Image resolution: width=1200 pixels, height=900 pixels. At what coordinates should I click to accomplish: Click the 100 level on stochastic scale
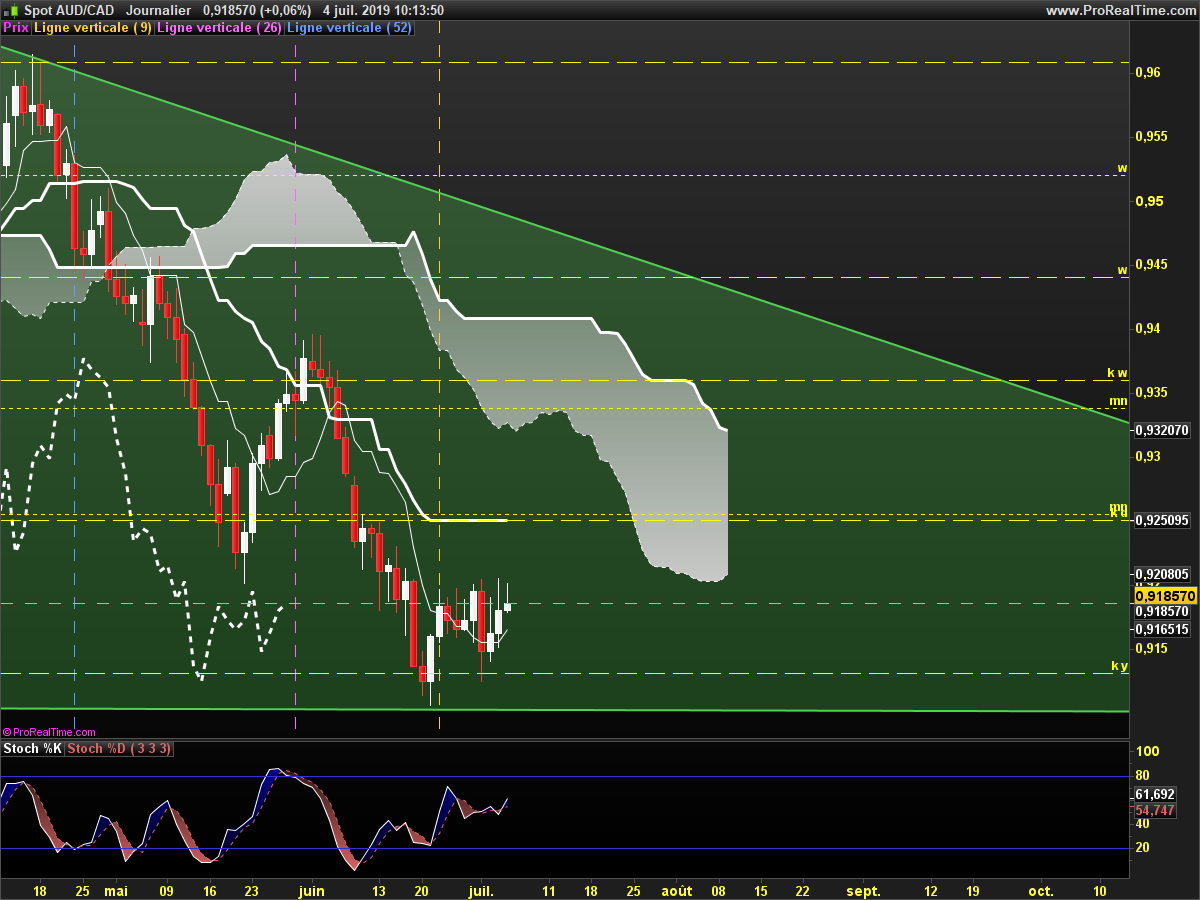click(1148, 752)
